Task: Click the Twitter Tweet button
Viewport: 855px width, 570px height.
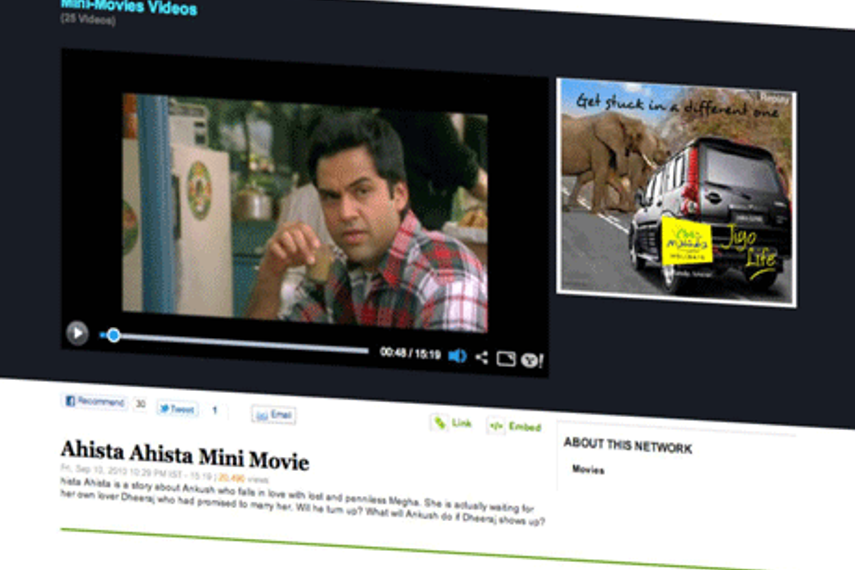Action: coord(177,409)
